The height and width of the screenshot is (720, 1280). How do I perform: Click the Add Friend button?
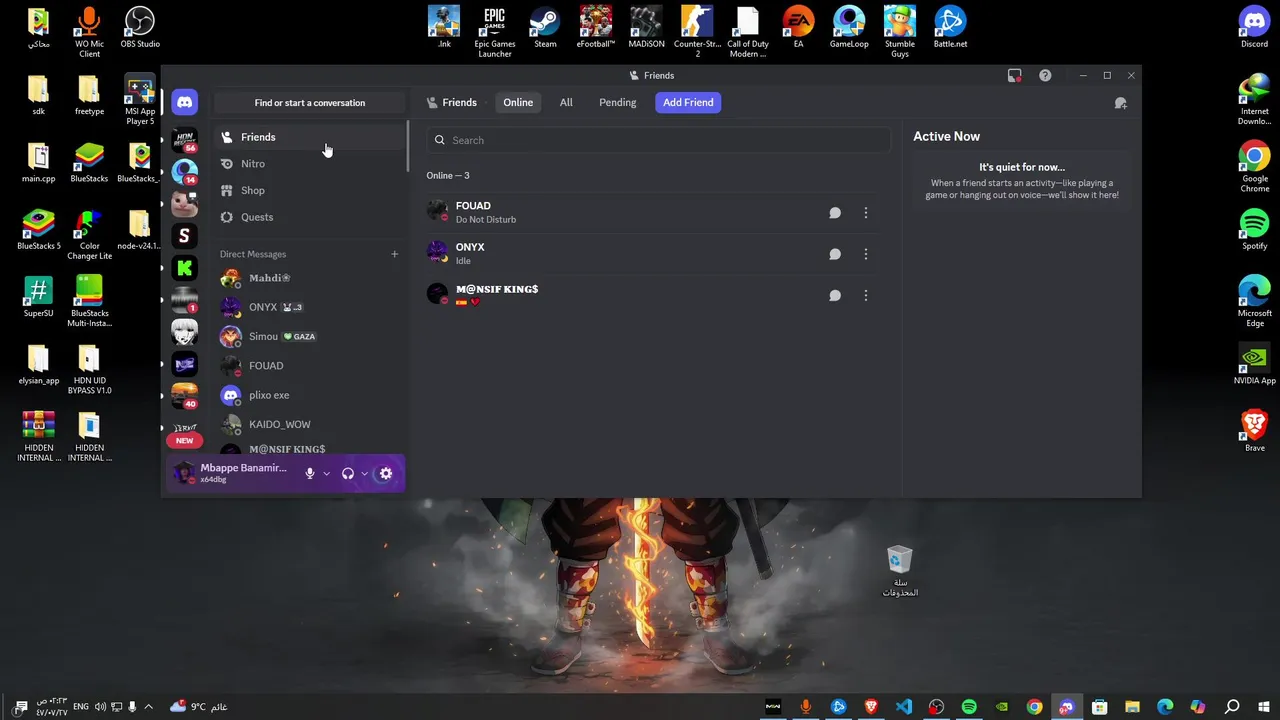(688, 102)
